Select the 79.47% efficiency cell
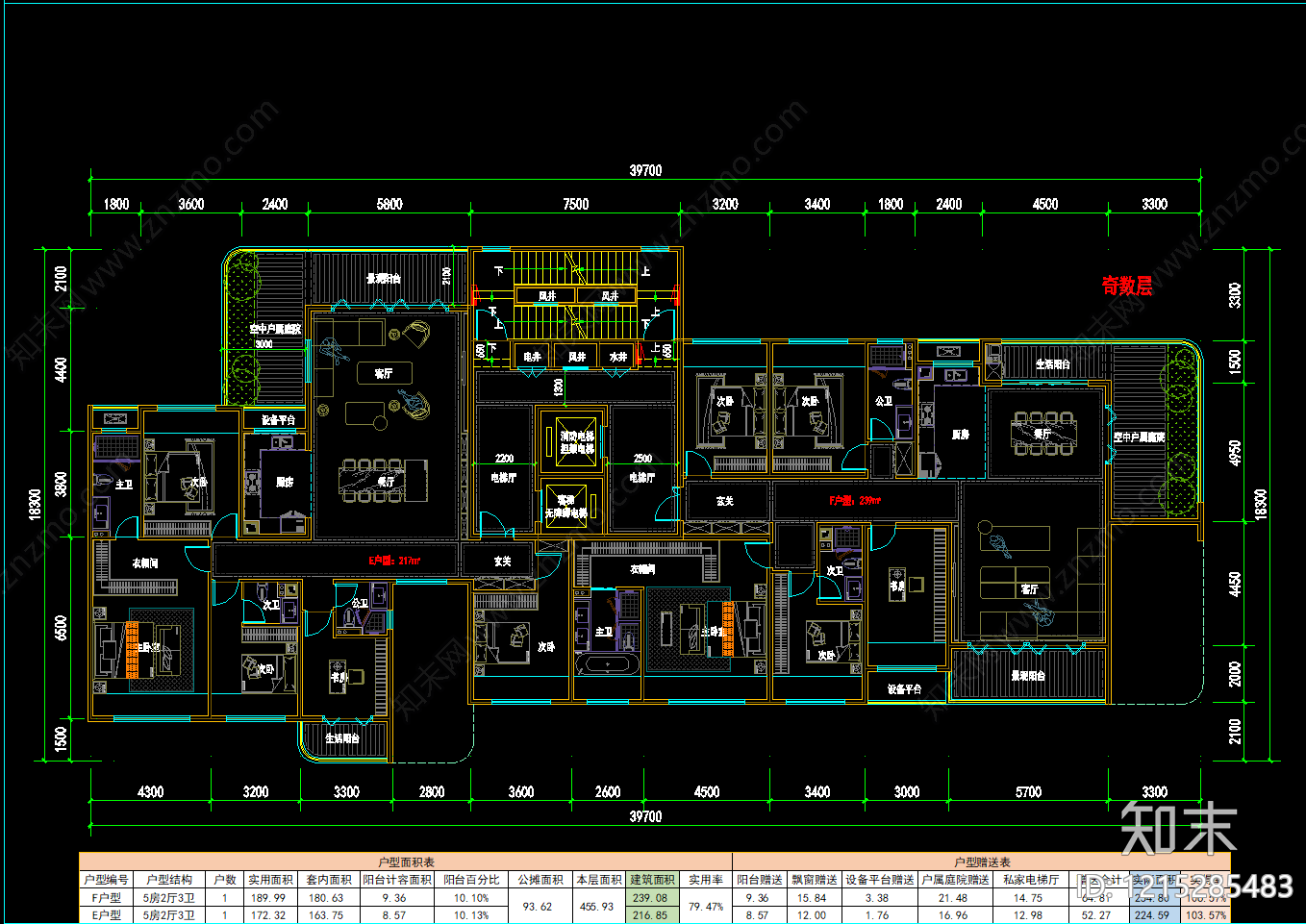Viewport: 1306px width, 924px height. 706,907
